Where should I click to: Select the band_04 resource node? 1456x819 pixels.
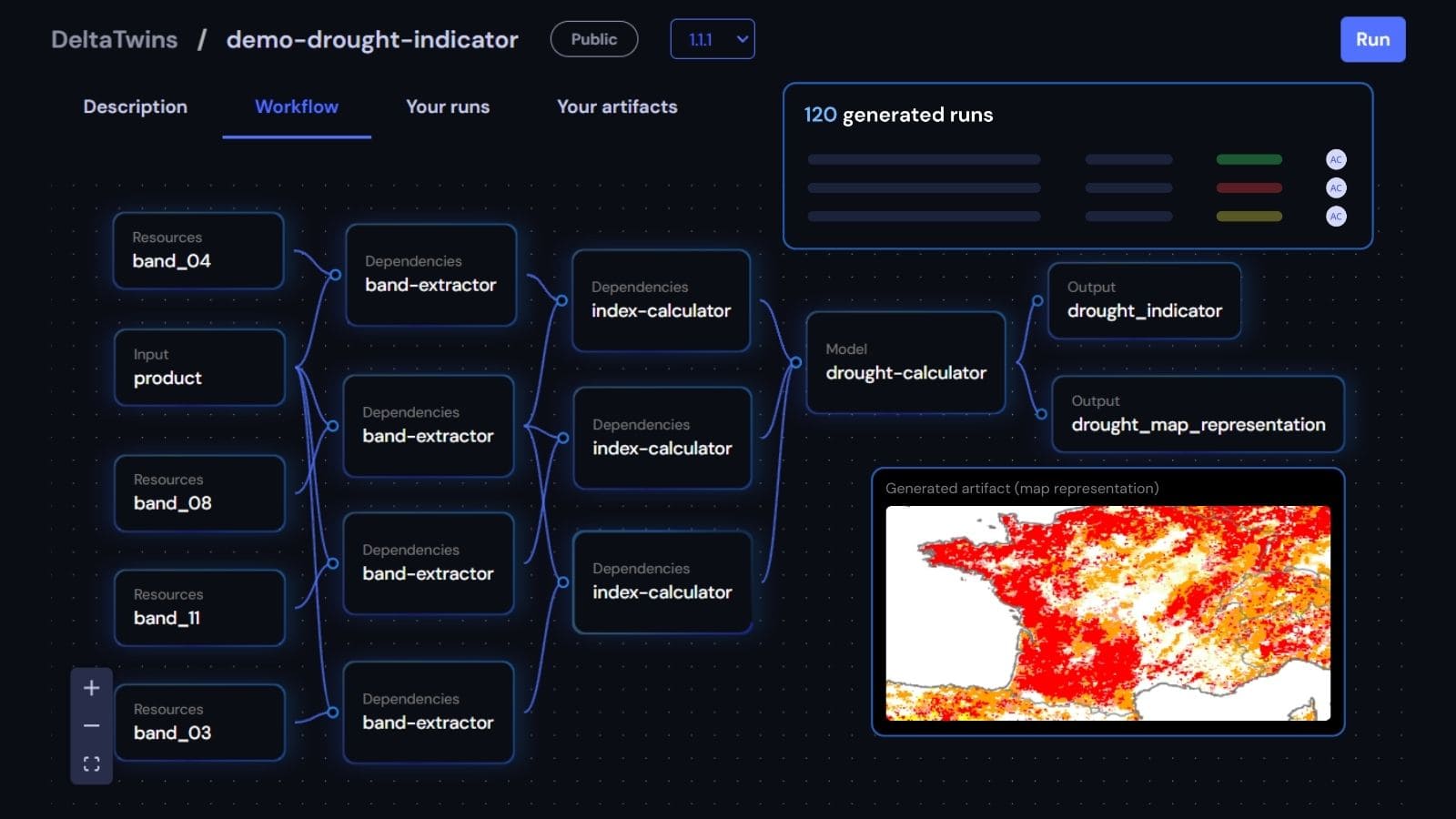tap(198, 250)
